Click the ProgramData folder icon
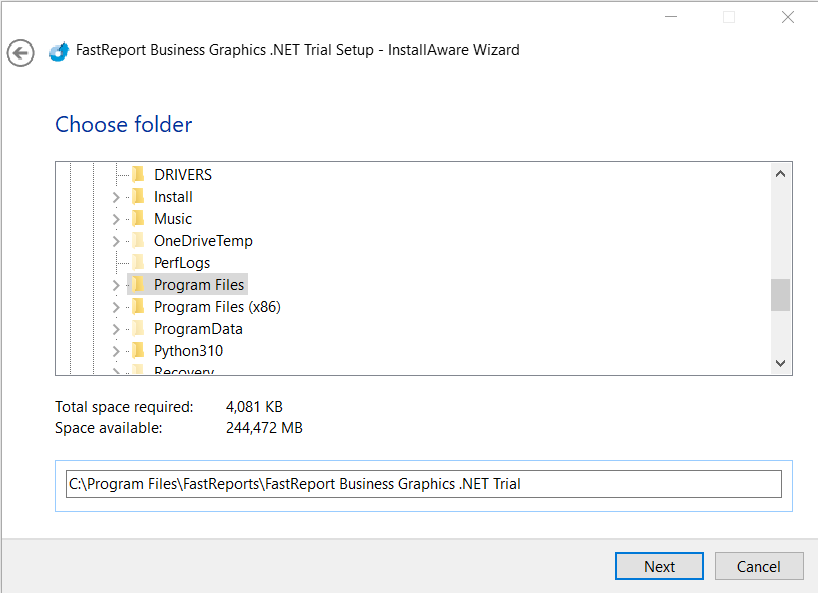 pyautogui.click(x=138, y=328)
